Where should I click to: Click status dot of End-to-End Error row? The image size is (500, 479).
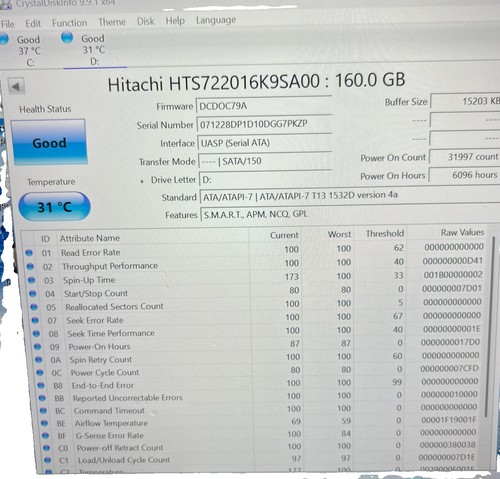click(x=41, y=385)
